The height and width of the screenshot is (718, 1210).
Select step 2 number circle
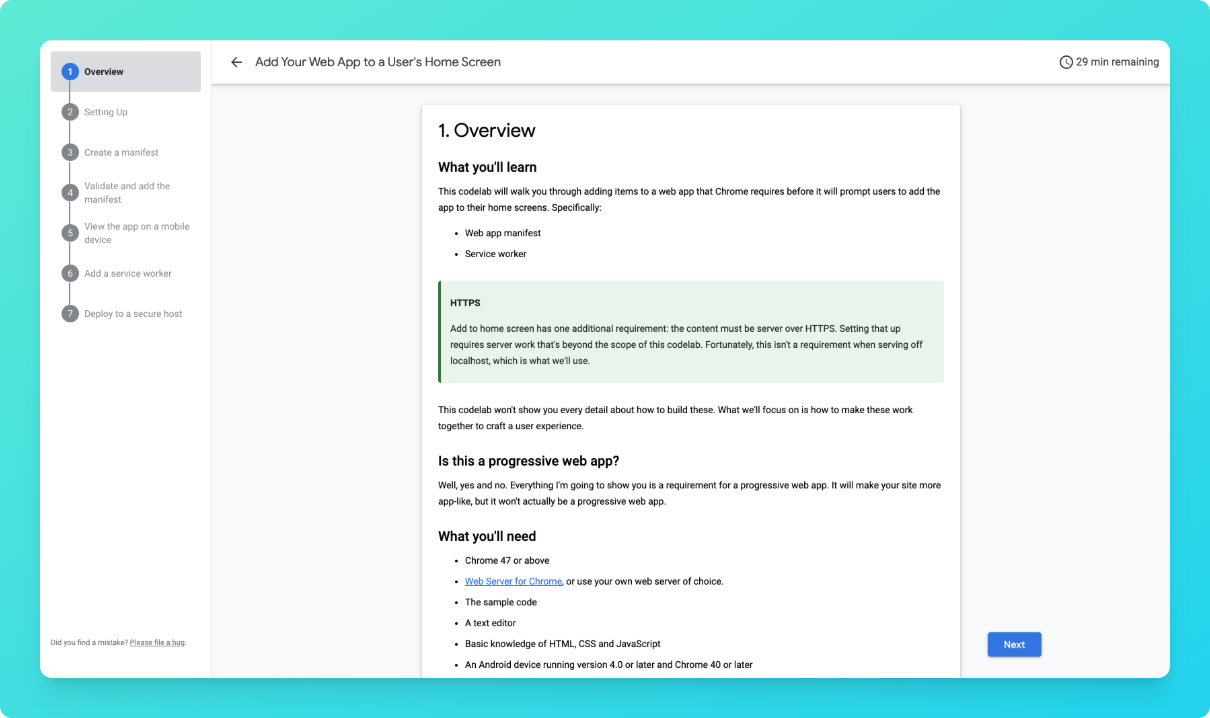click(x=70, y=112)
